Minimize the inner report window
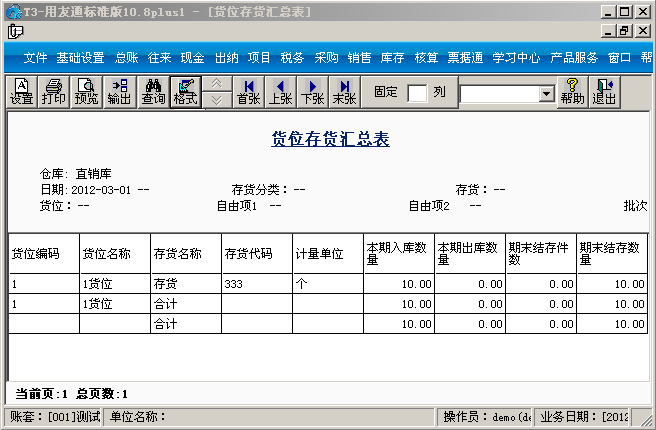 609,31
